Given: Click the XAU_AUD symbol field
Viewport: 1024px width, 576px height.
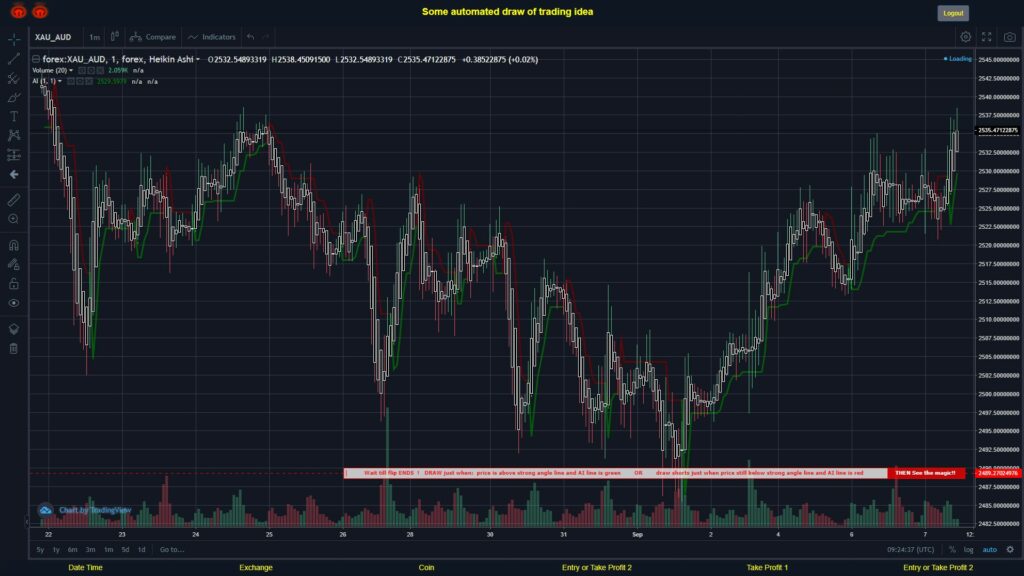Looking at the screenshot, I should (x=53, y=37).
